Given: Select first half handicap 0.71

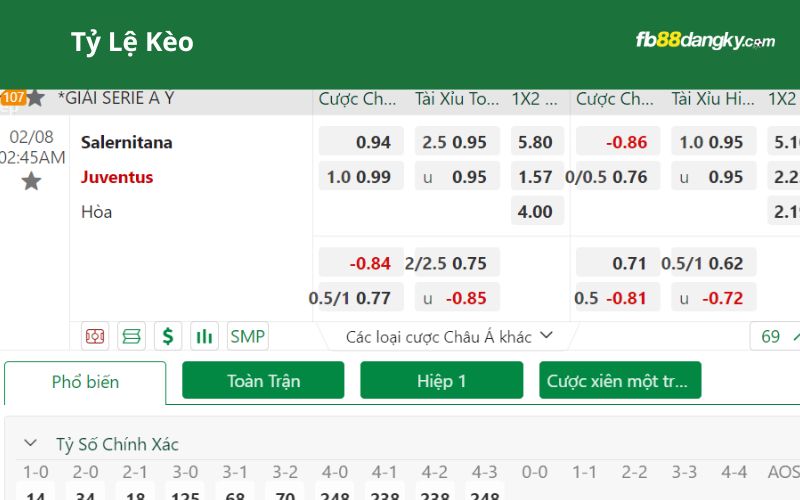Looking at the screenshot, I should click(x=618, y=262).
